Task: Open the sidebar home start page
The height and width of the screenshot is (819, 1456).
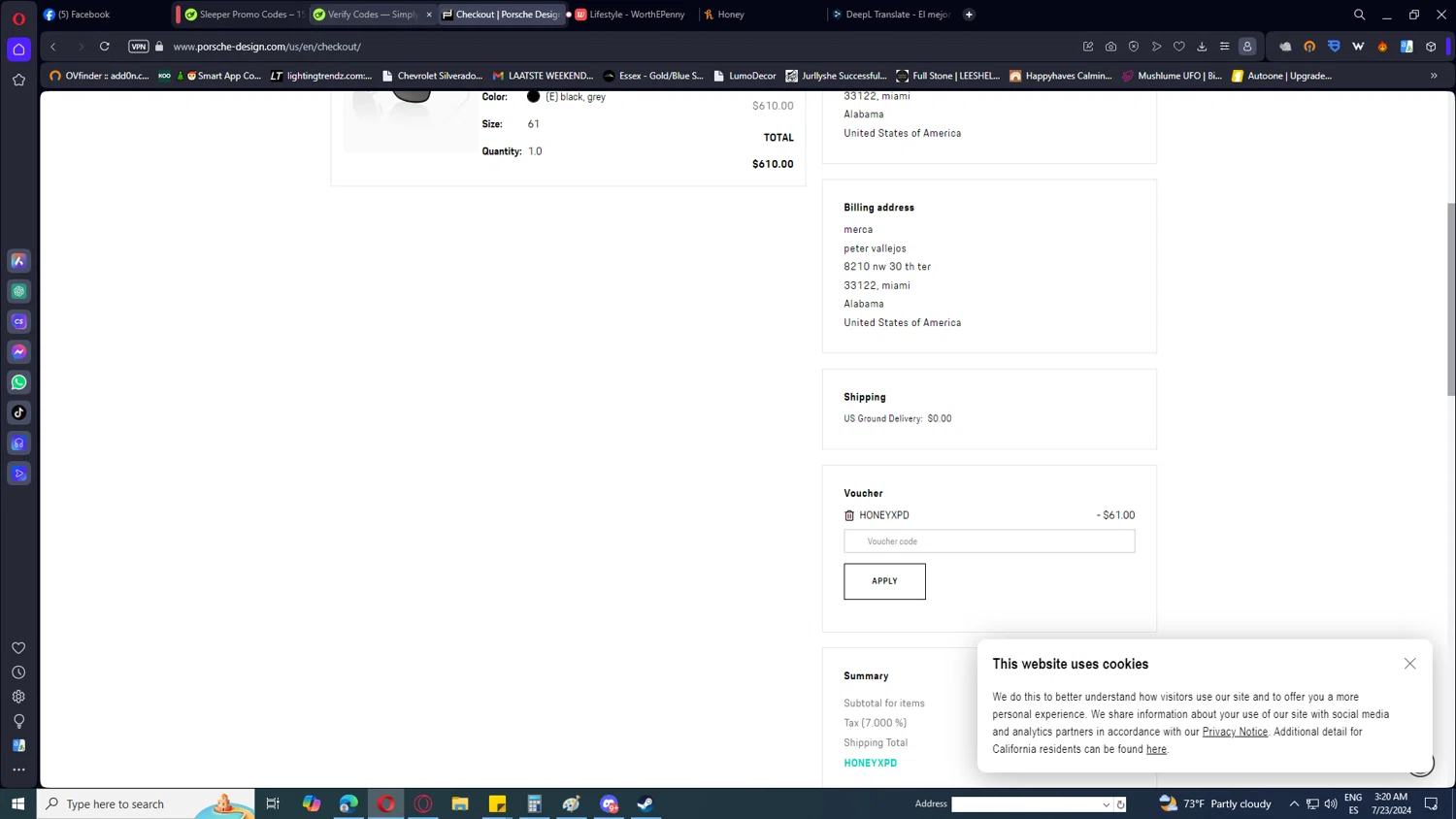Action: pos(18,49)
